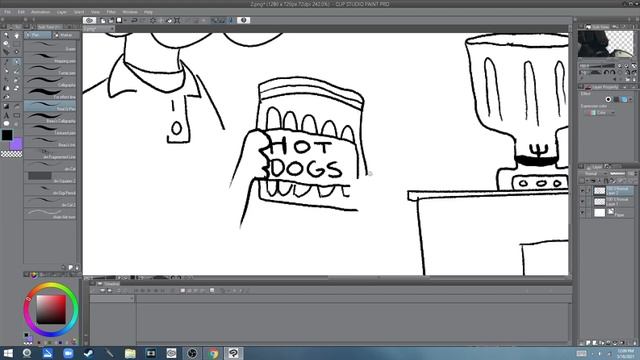
Task: Select the Paper layer thumbnail
Action: tap(599, 213)
